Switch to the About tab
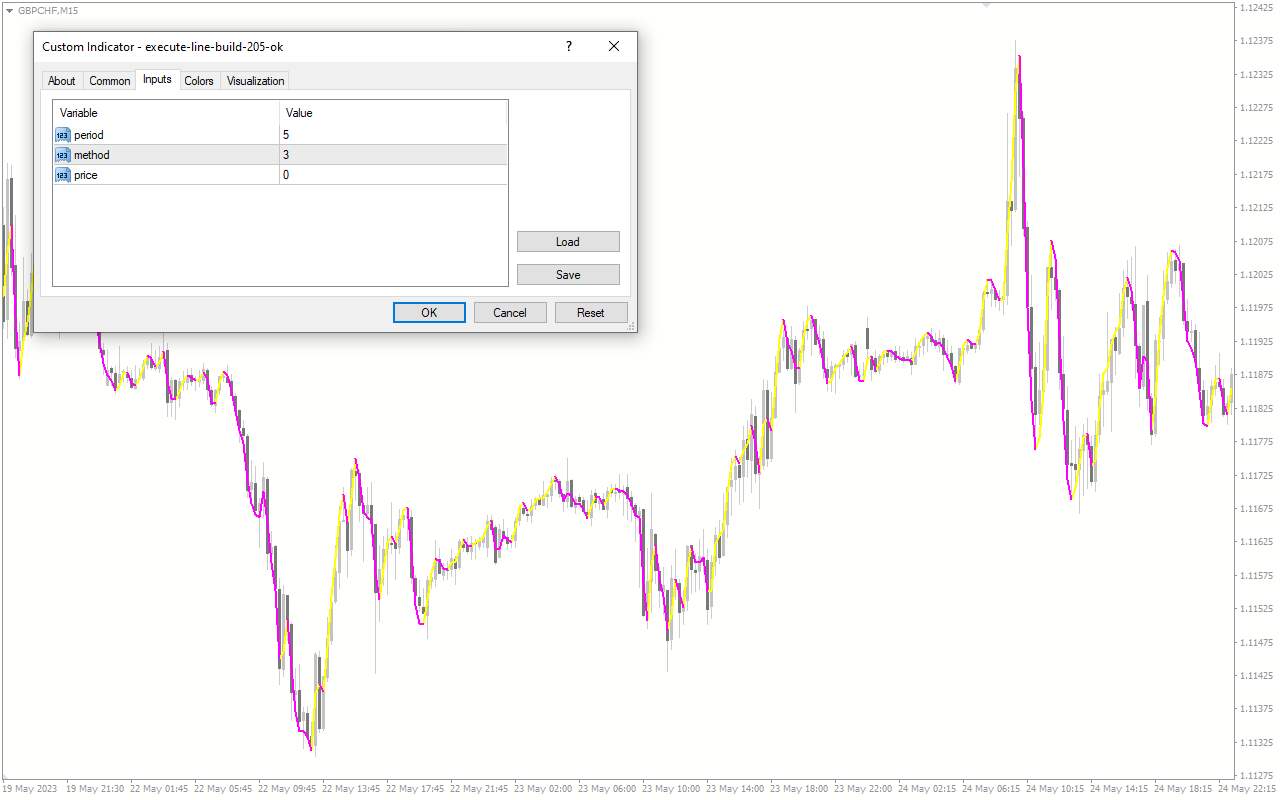Screen dimensions: 1280x800 [61, 81]
